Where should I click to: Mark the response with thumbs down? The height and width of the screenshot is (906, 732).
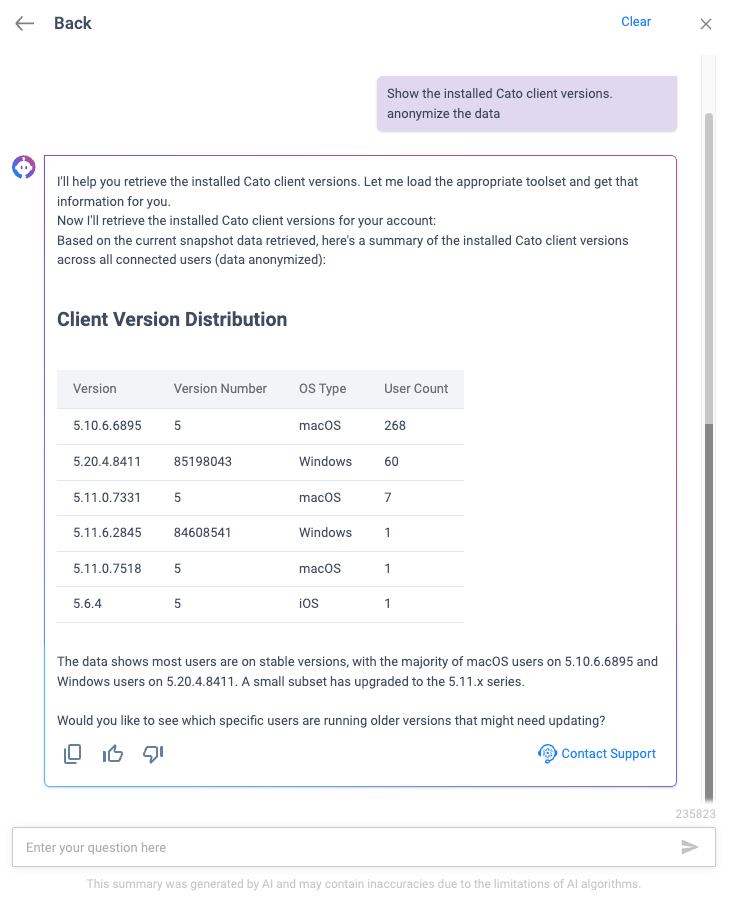coord(153,754)
